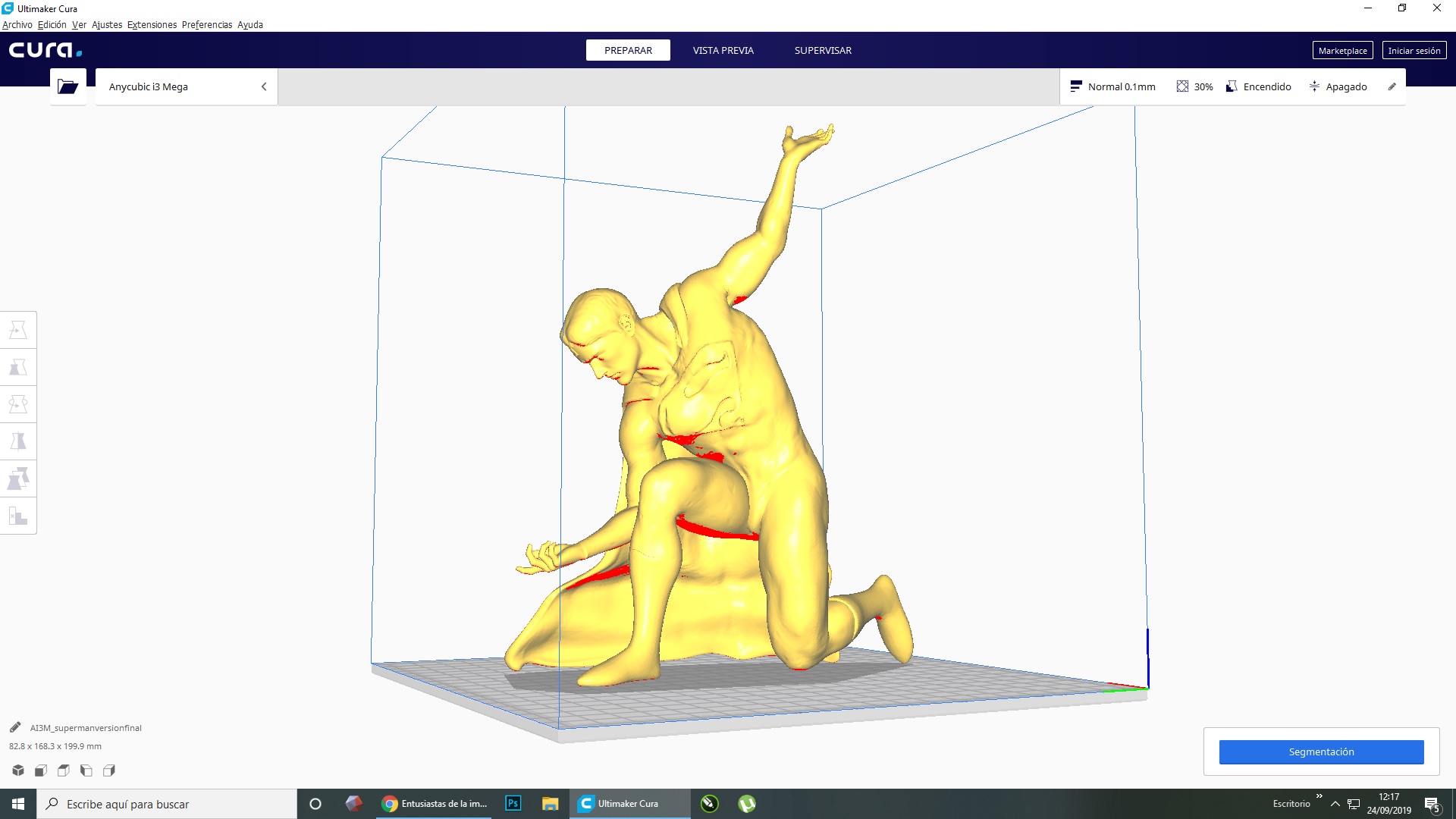Click the open file folder icon
The width and height of the screenshot is (1456, 819).
(x=68, y=86)
